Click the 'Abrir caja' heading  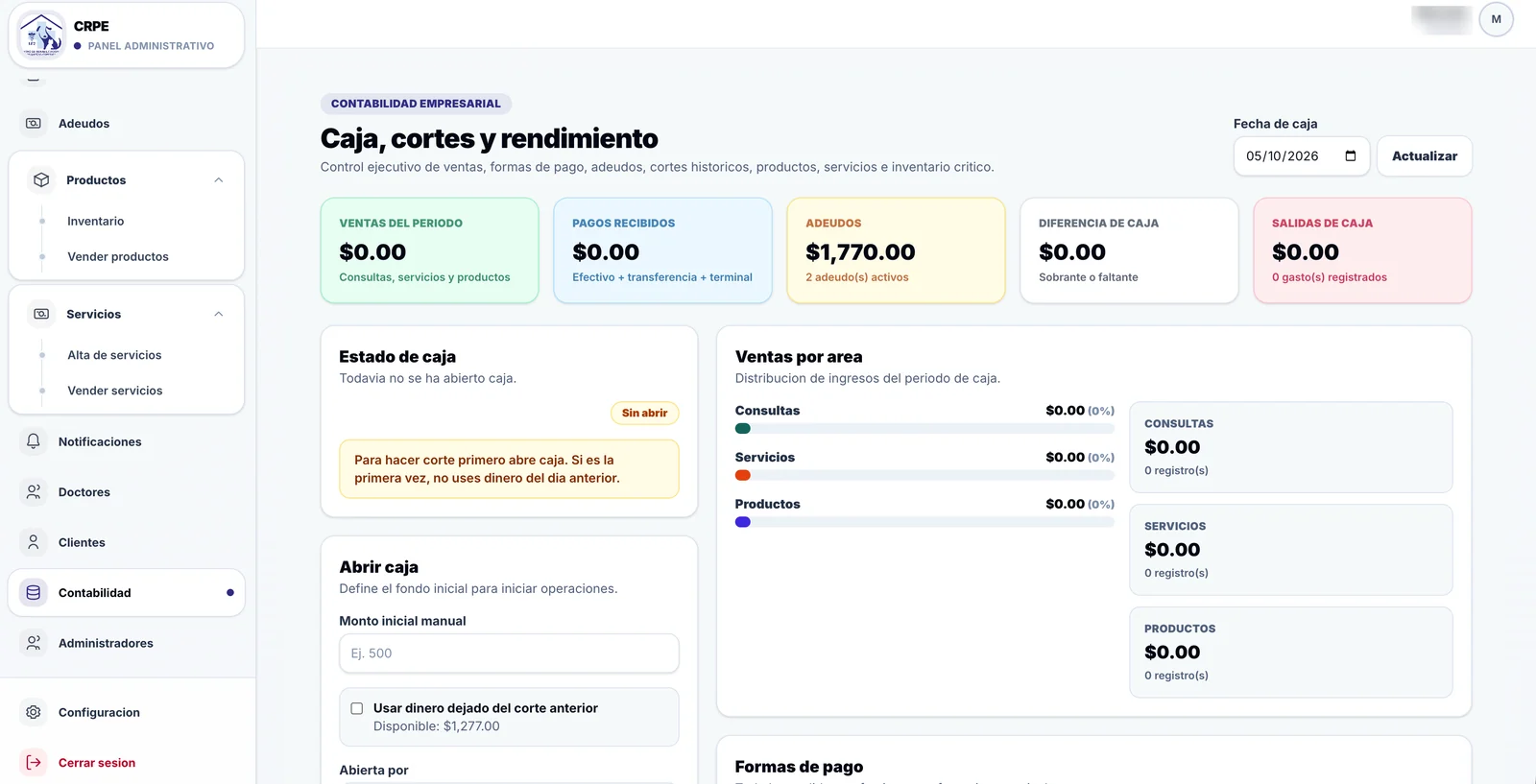pyautogui.click(x=378, y=567)
